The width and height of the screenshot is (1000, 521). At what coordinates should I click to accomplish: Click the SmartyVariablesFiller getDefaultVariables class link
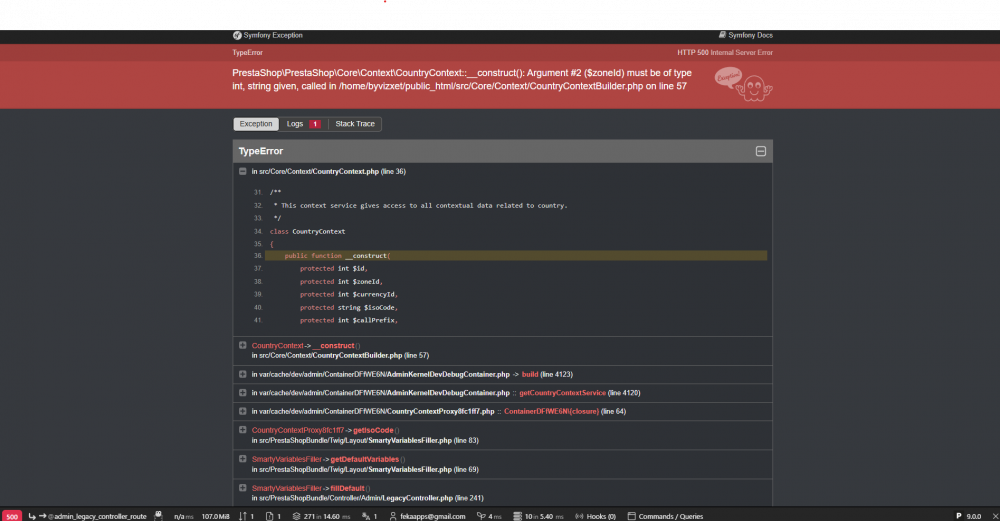(286, 459)
